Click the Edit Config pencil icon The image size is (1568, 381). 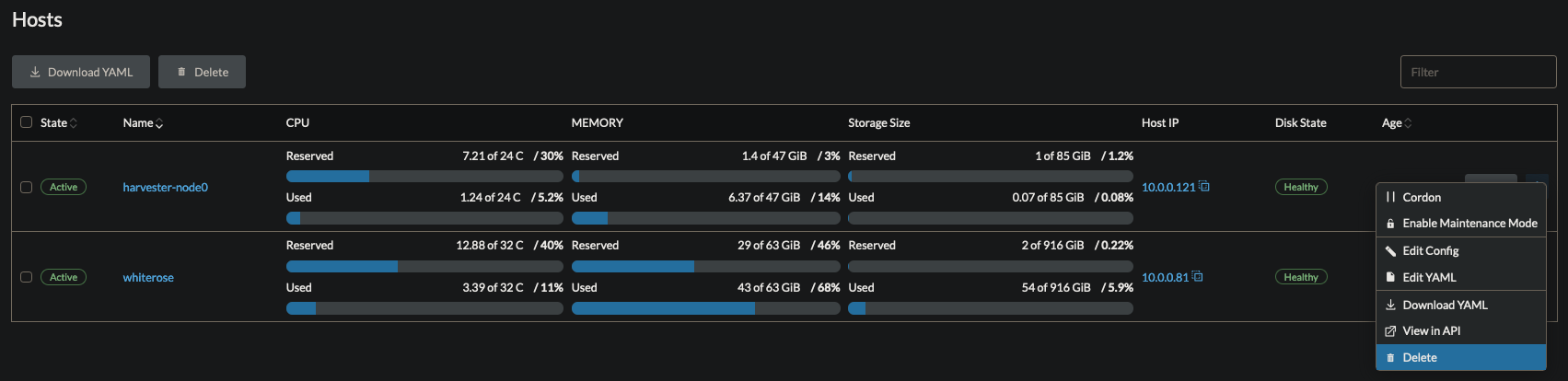click(1390, 250)
